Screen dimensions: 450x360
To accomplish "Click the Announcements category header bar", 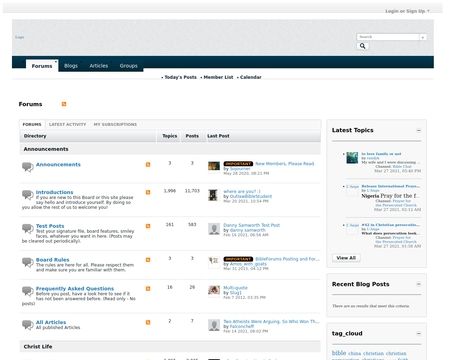I will click(x=170, y=149).
